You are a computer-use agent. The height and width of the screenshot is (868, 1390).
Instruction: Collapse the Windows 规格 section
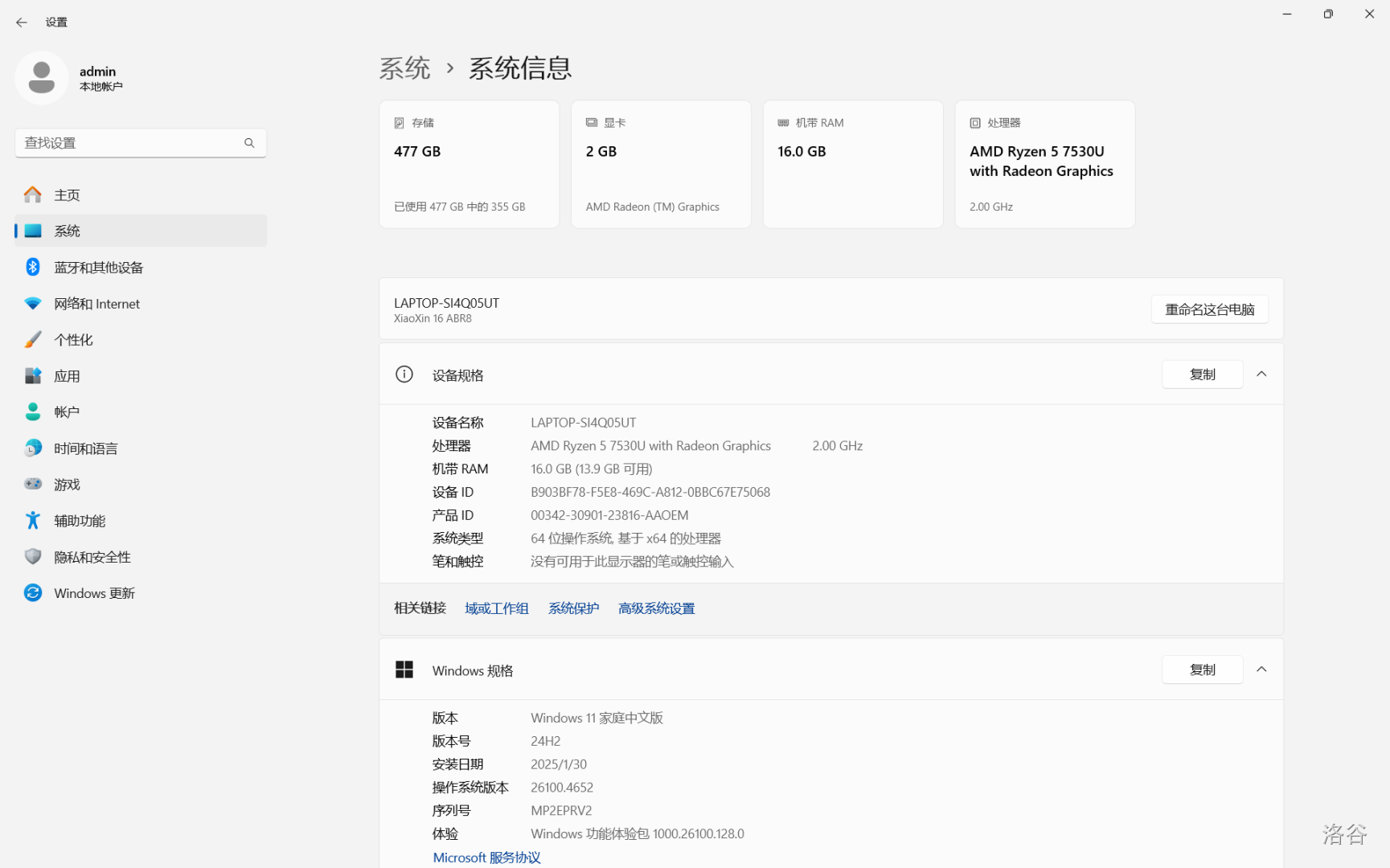click(x=1261, y=669)
